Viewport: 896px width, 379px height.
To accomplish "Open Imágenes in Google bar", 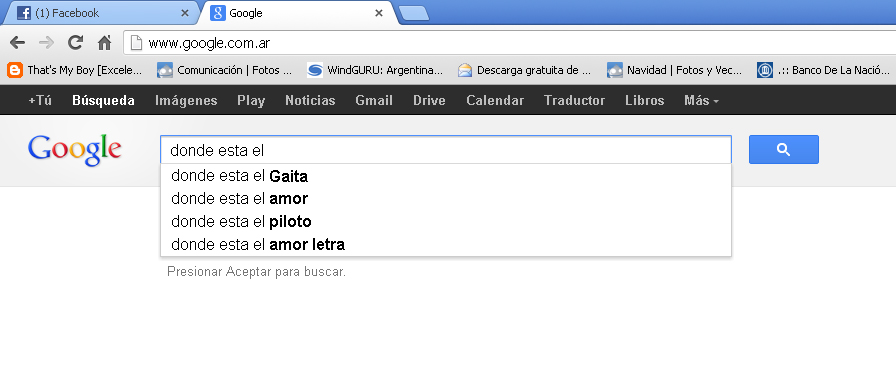I will [x=186, y=101].
